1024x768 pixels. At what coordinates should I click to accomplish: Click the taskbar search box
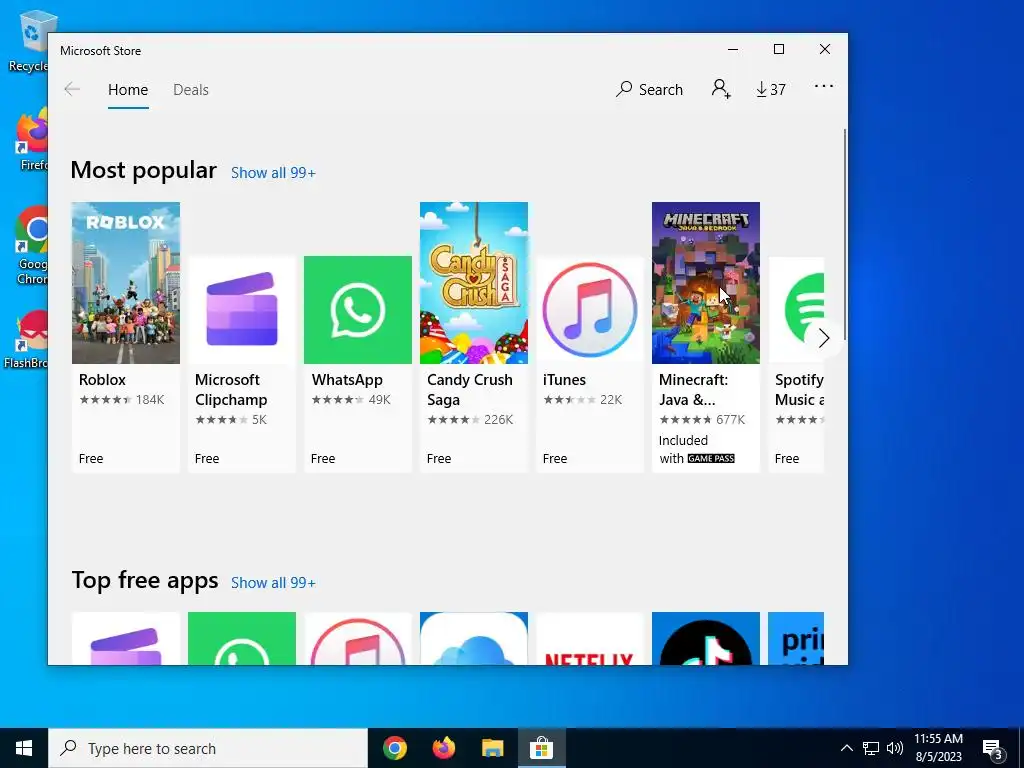[x=208, y=748]
